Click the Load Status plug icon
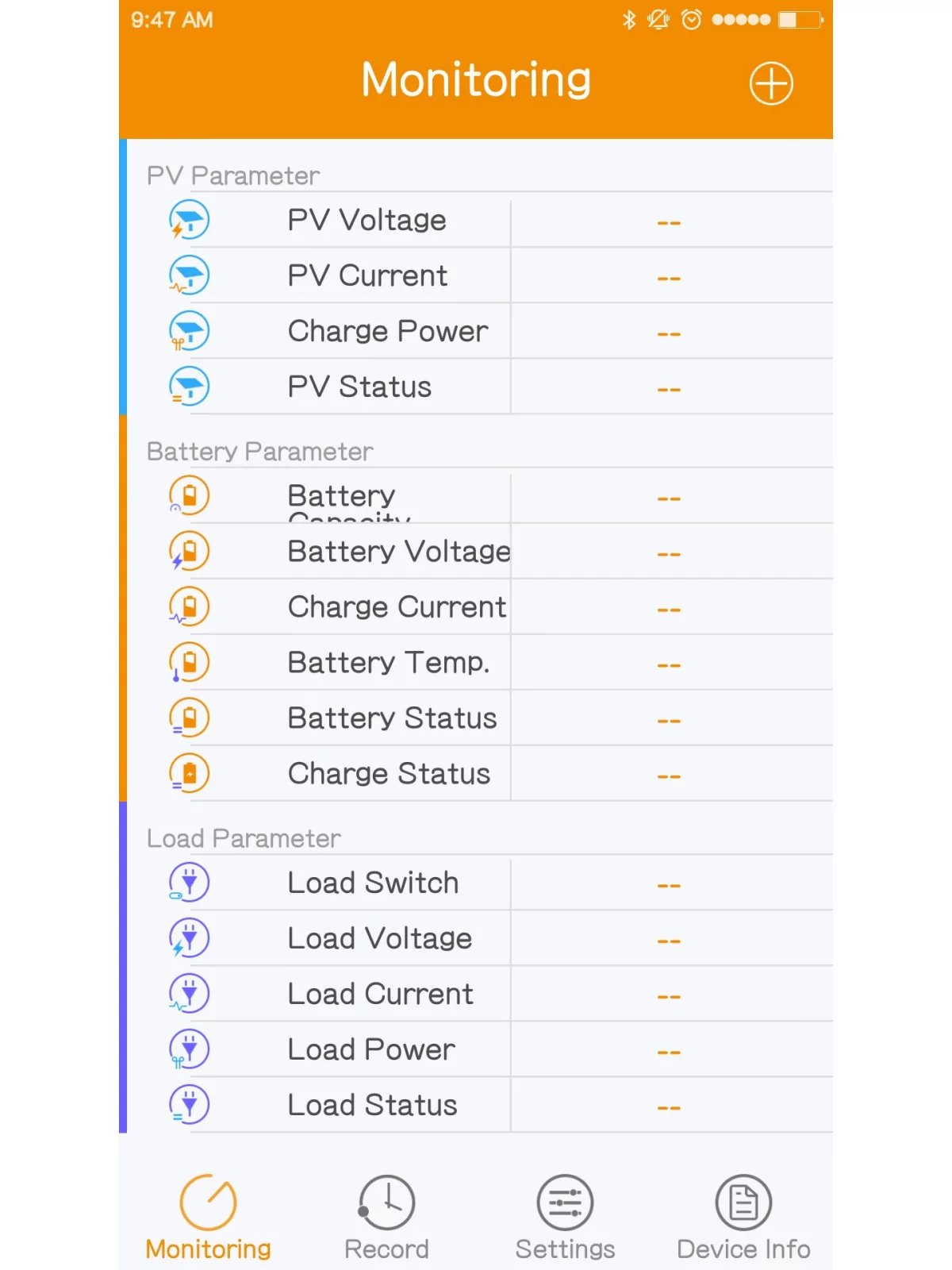The height and width of the screenshot is (1270, 952). point(188,1104)
